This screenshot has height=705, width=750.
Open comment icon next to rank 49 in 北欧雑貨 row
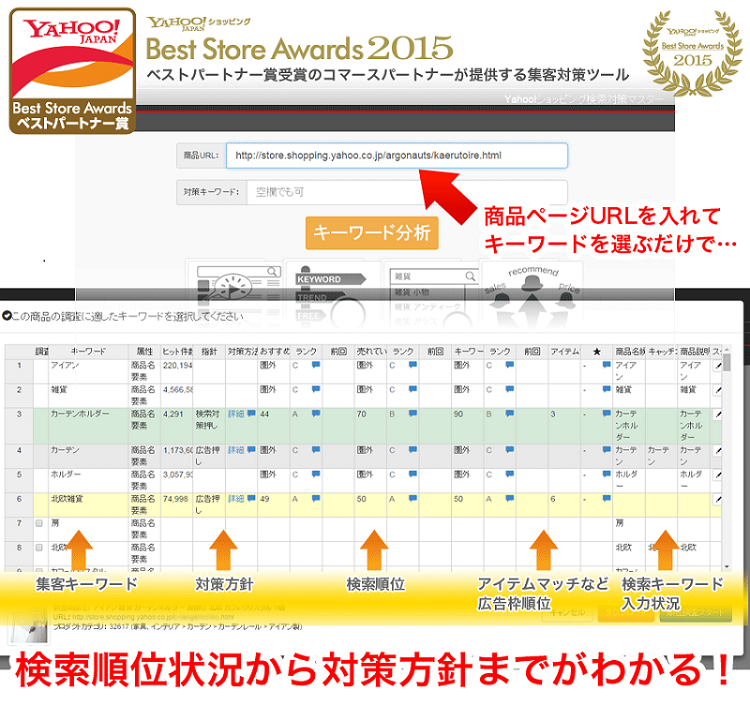point(316,498)
